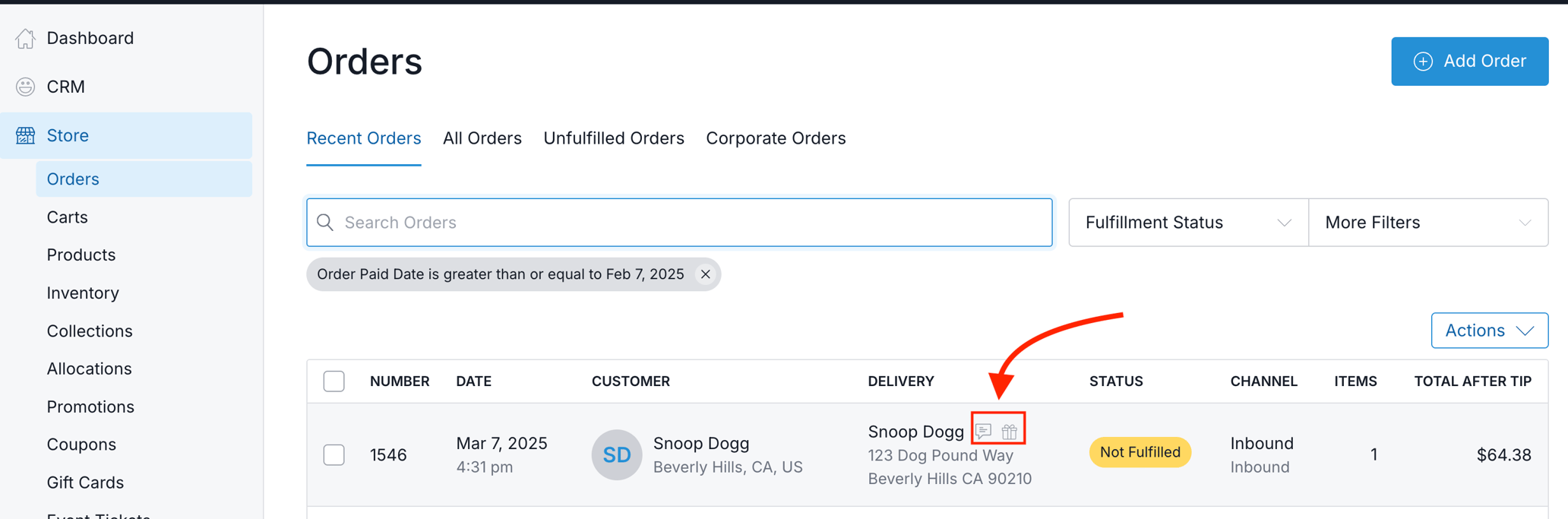This screenshot has height=519, width=1568.
Task: Click the $64.38 order total
Action: (x=1504, y=454)
